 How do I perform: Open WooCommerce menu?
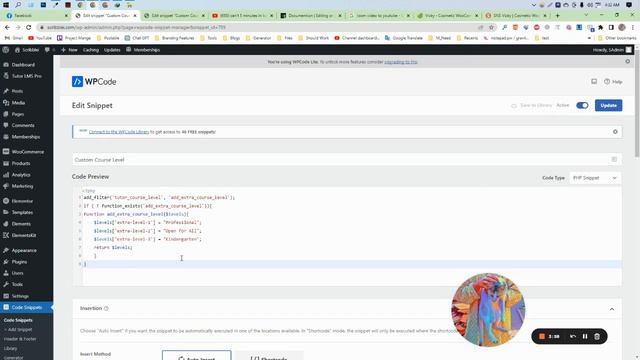[x=27, y=151]
